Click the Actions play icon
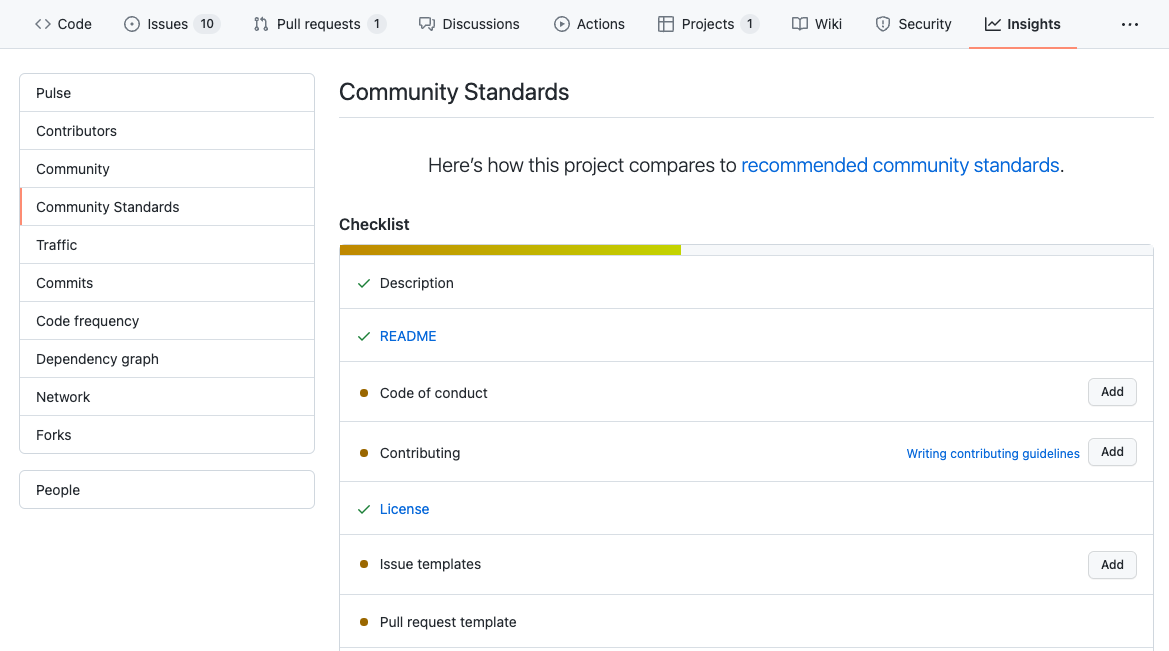This screenshot has width=1169, height=651. click(x=562, y=24)
